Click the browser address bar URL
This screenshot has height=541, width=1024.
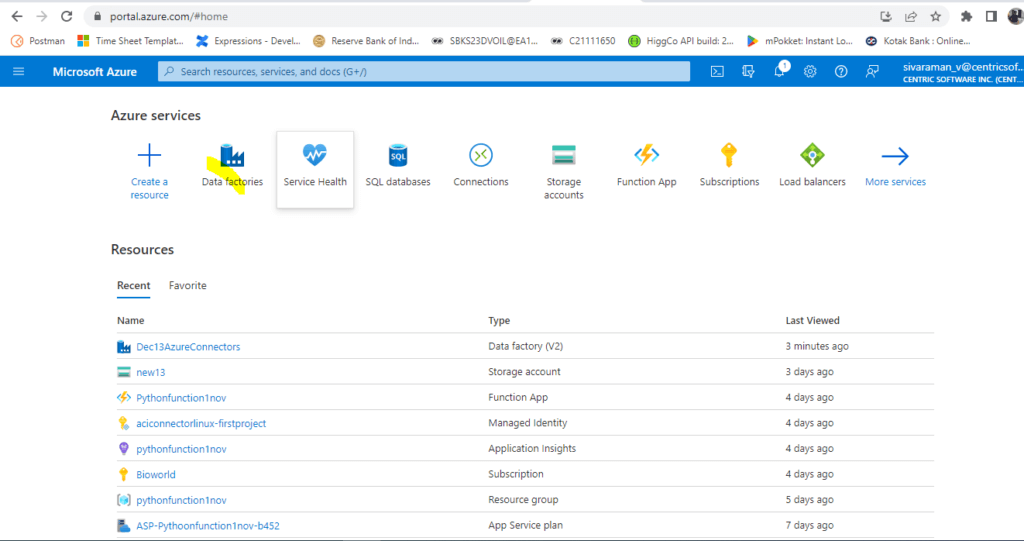(168, 16)
